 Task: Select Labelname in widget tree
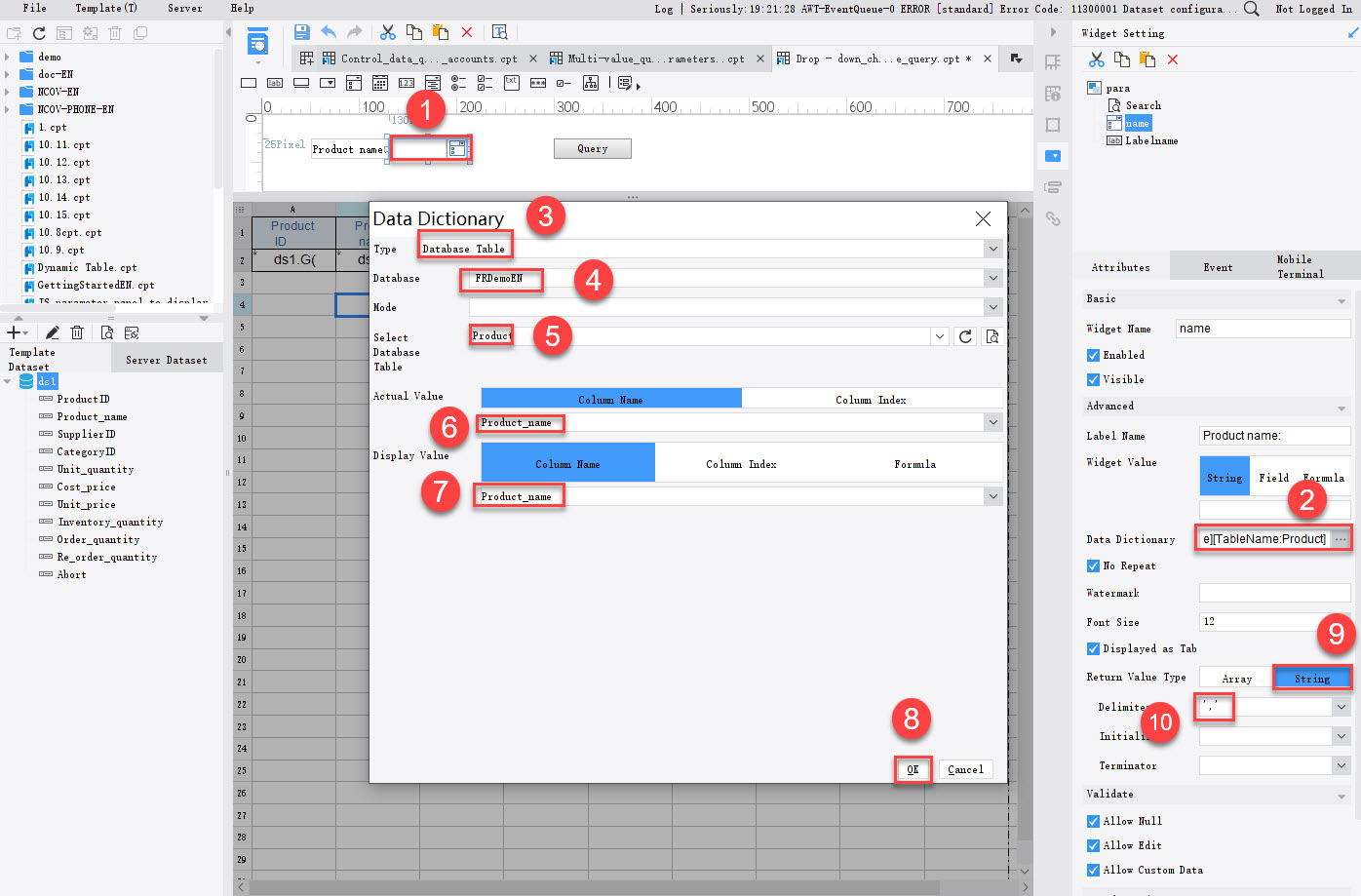tap(1151, 140)
